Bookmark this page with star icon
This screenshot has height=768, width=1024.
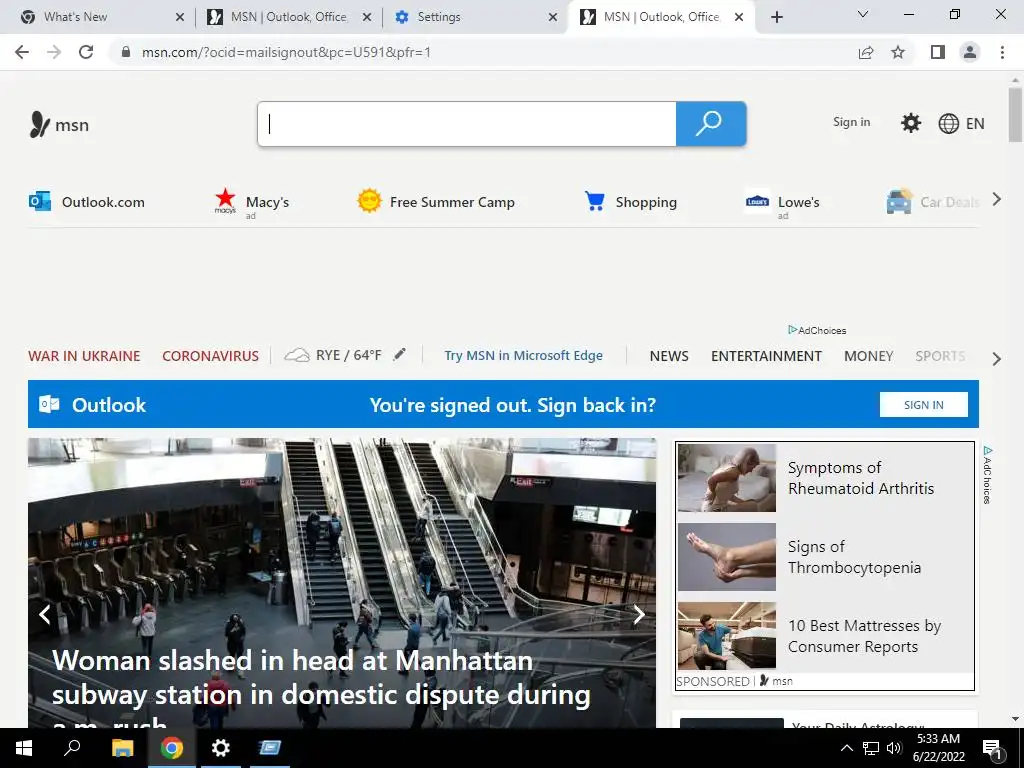[898, 52]
